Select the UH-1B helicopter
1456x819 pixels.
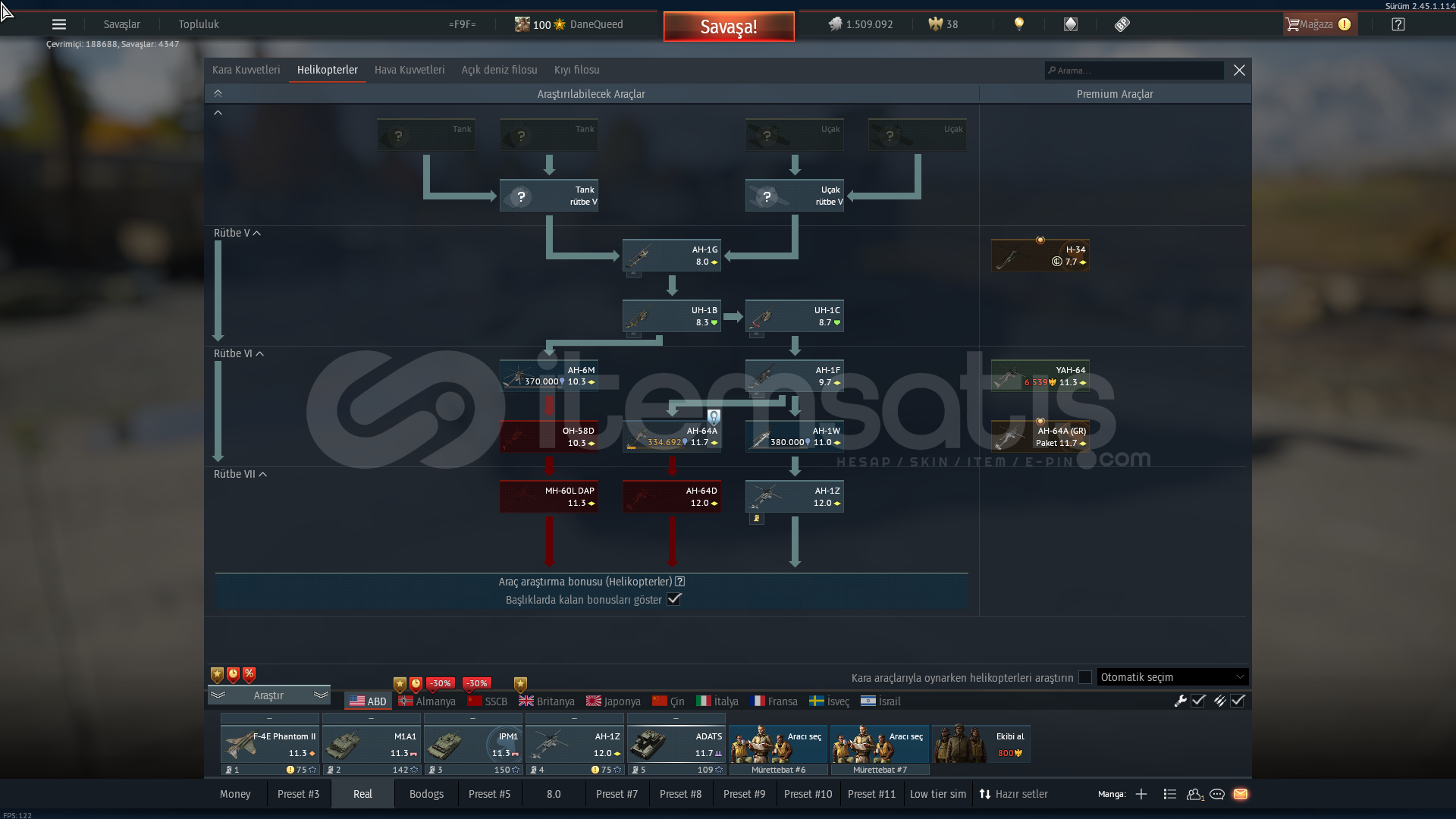coord(671,316)
